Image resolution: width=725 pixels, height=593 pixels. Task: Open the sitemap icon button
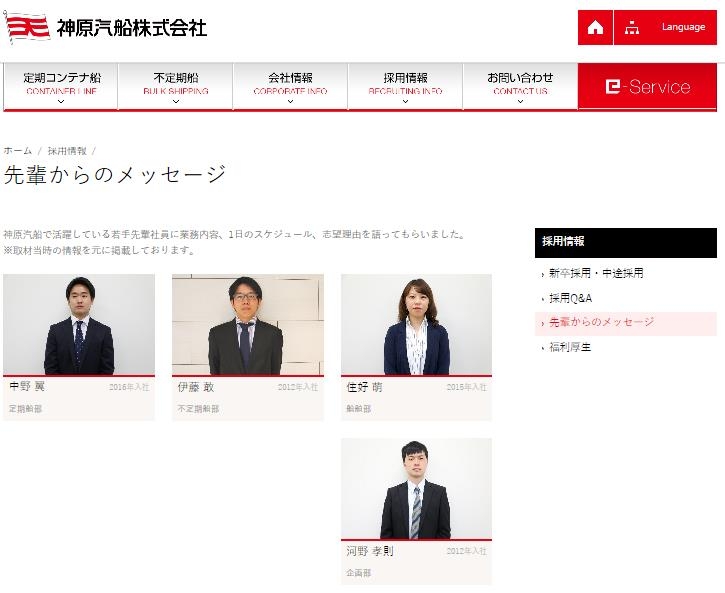631,28
